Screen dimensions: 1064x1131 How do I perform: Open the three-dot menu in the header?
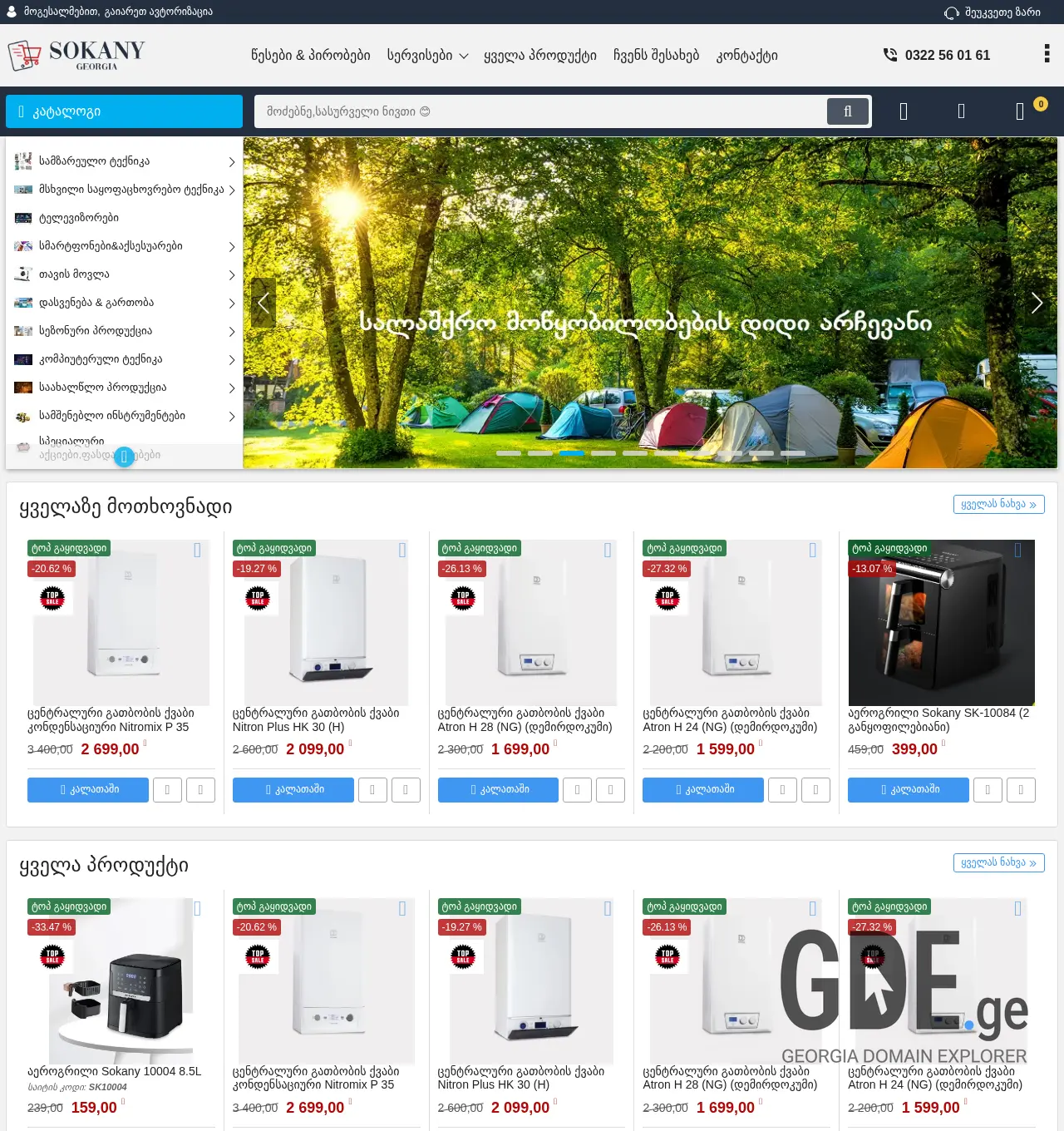[x=1046, y=53]
